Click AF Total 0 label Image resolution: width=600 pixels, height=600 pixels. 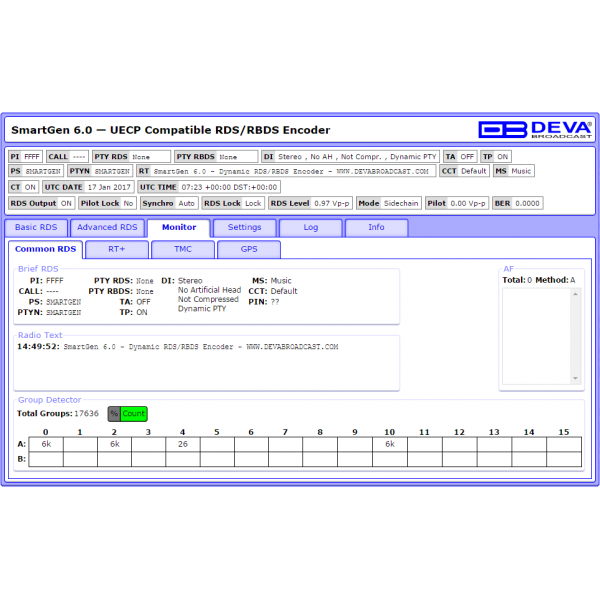pos(517,280)
